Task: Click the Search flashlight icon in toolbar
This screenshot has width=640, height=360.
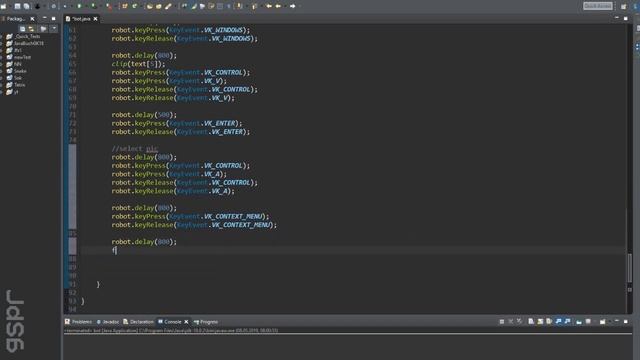Action: click(x=168, y=6)
